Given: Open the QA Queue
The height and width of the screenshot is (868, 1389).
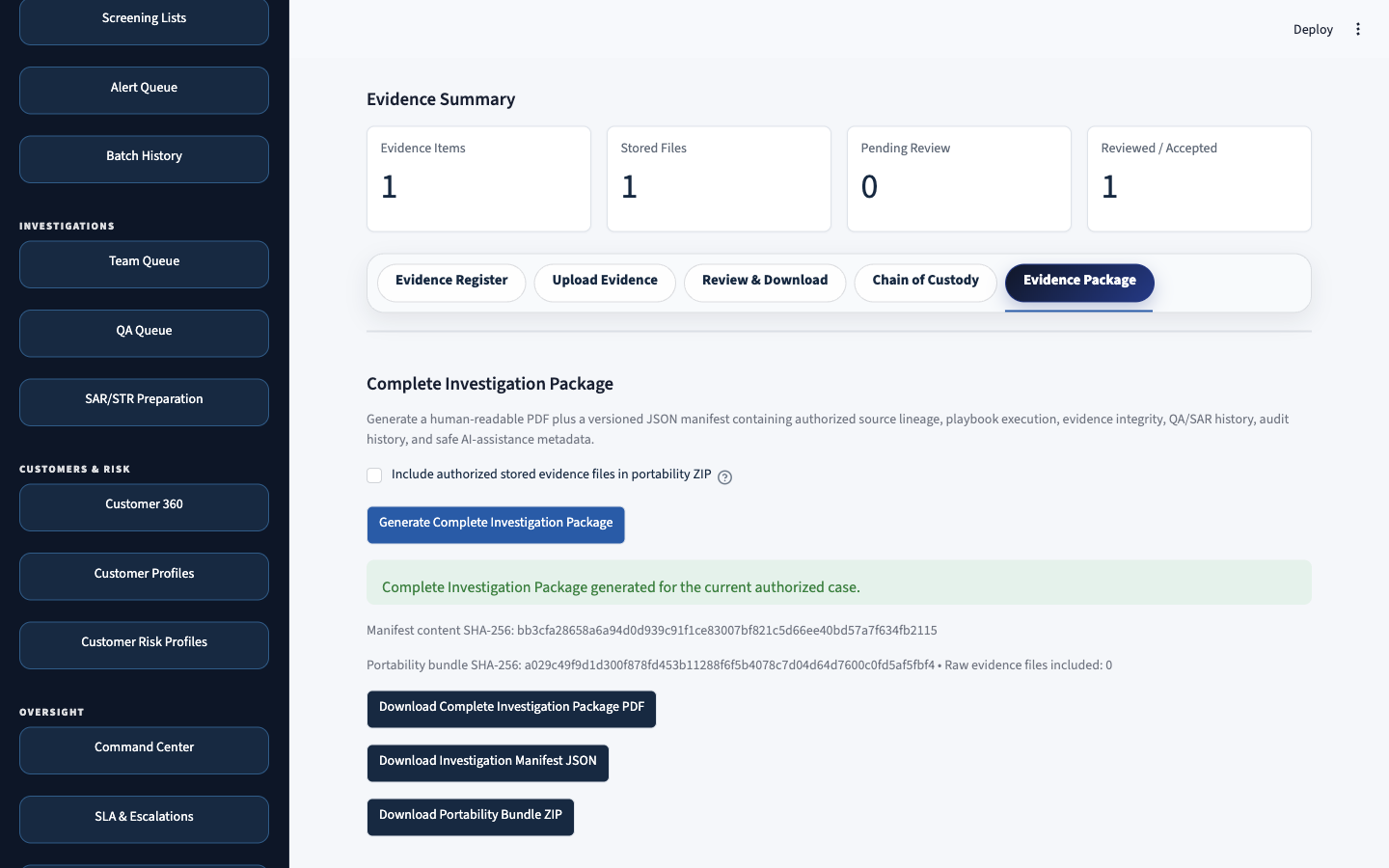Looking at the screenshot, I should [x=144, y=333].
